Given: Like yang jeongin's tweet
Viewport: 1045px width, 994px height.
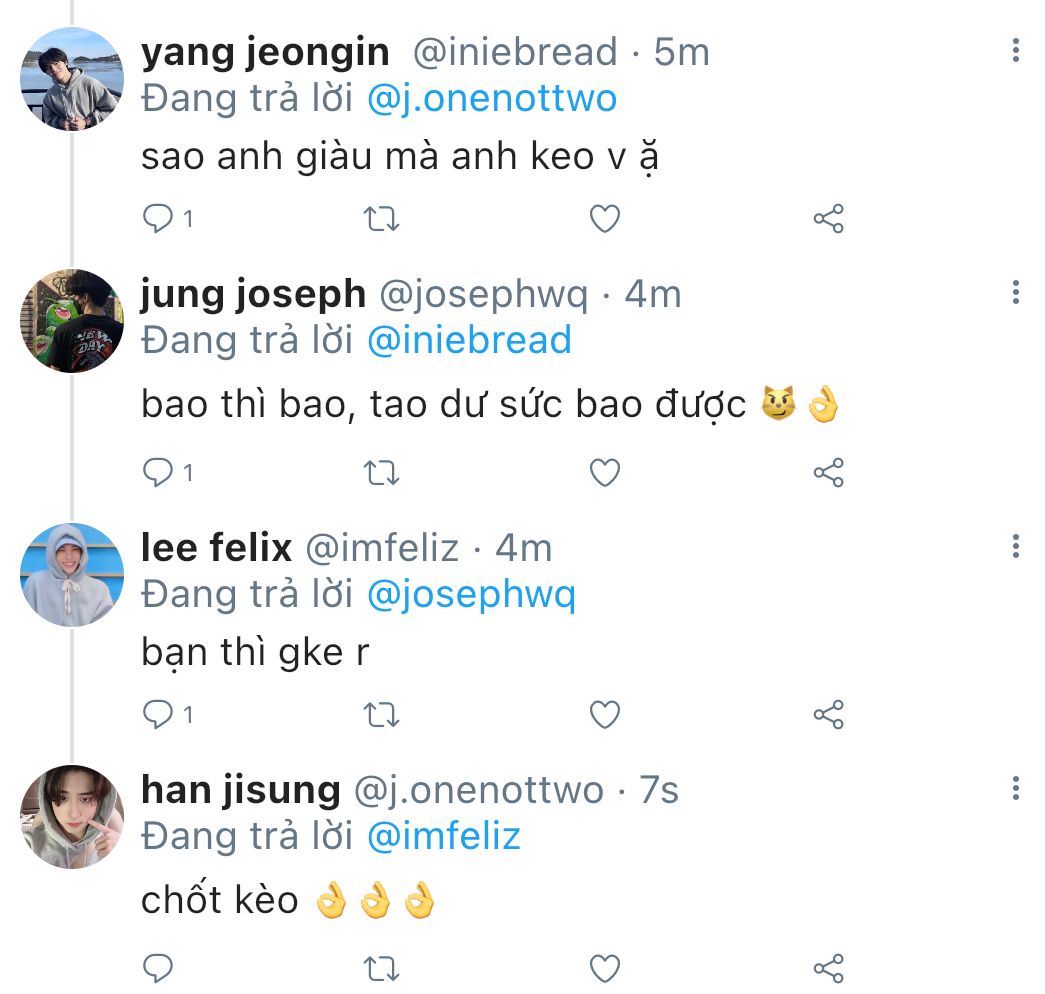Looking at the screenshot, I should [x=604, y=218].
